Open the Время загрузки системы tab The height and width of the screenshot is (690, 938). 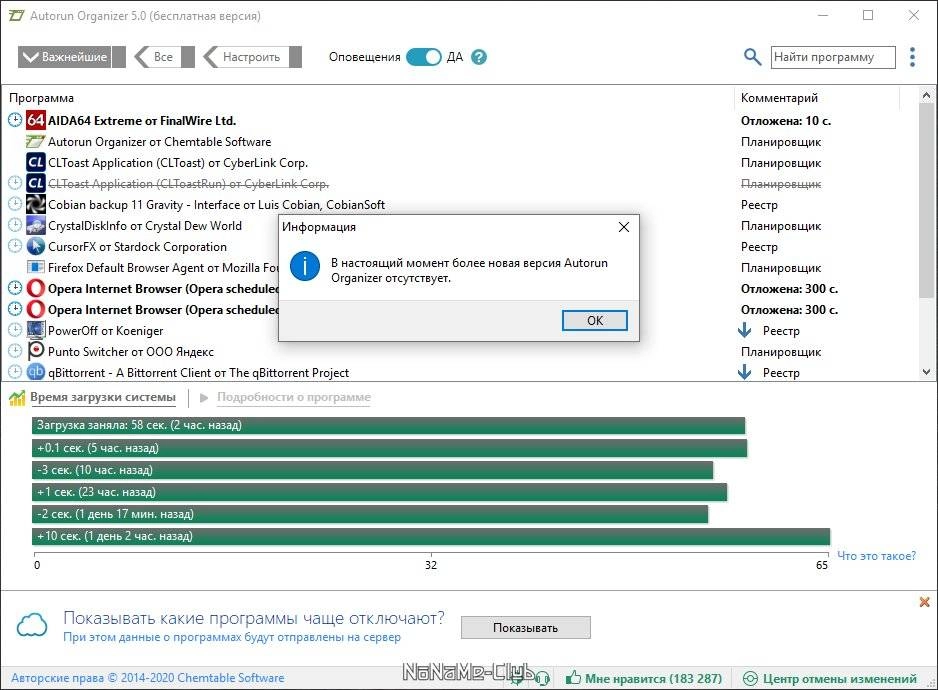103,397
